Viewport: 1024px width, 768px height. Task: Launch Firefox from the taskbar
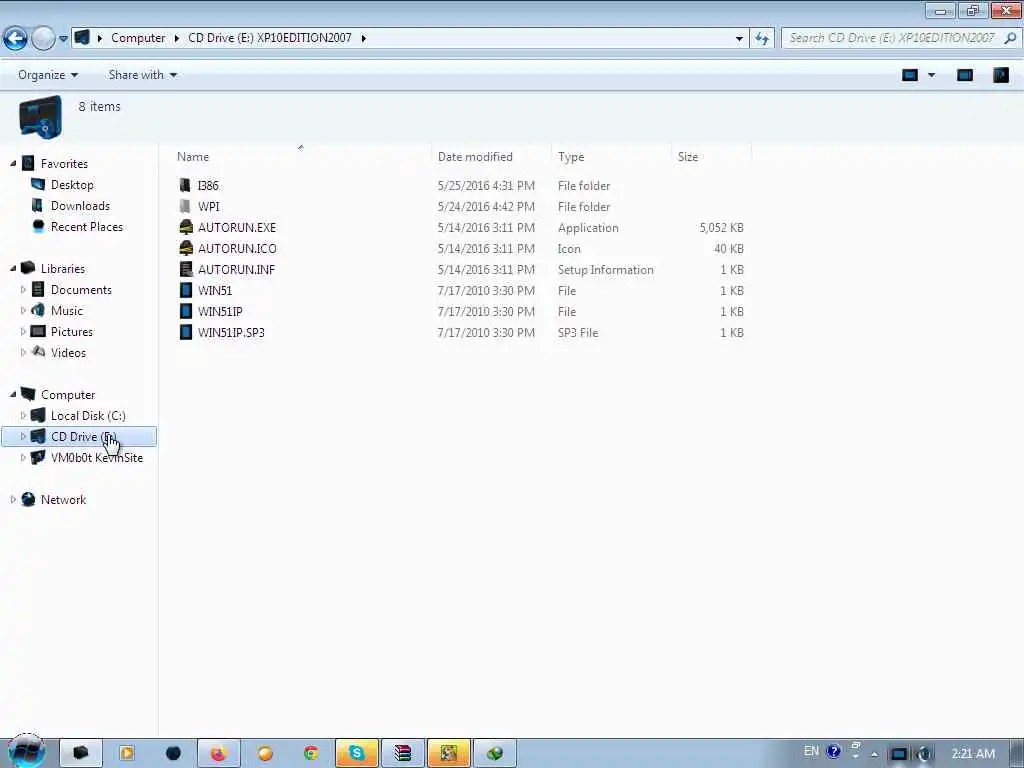pyautogui.click(x=218, y=753)
